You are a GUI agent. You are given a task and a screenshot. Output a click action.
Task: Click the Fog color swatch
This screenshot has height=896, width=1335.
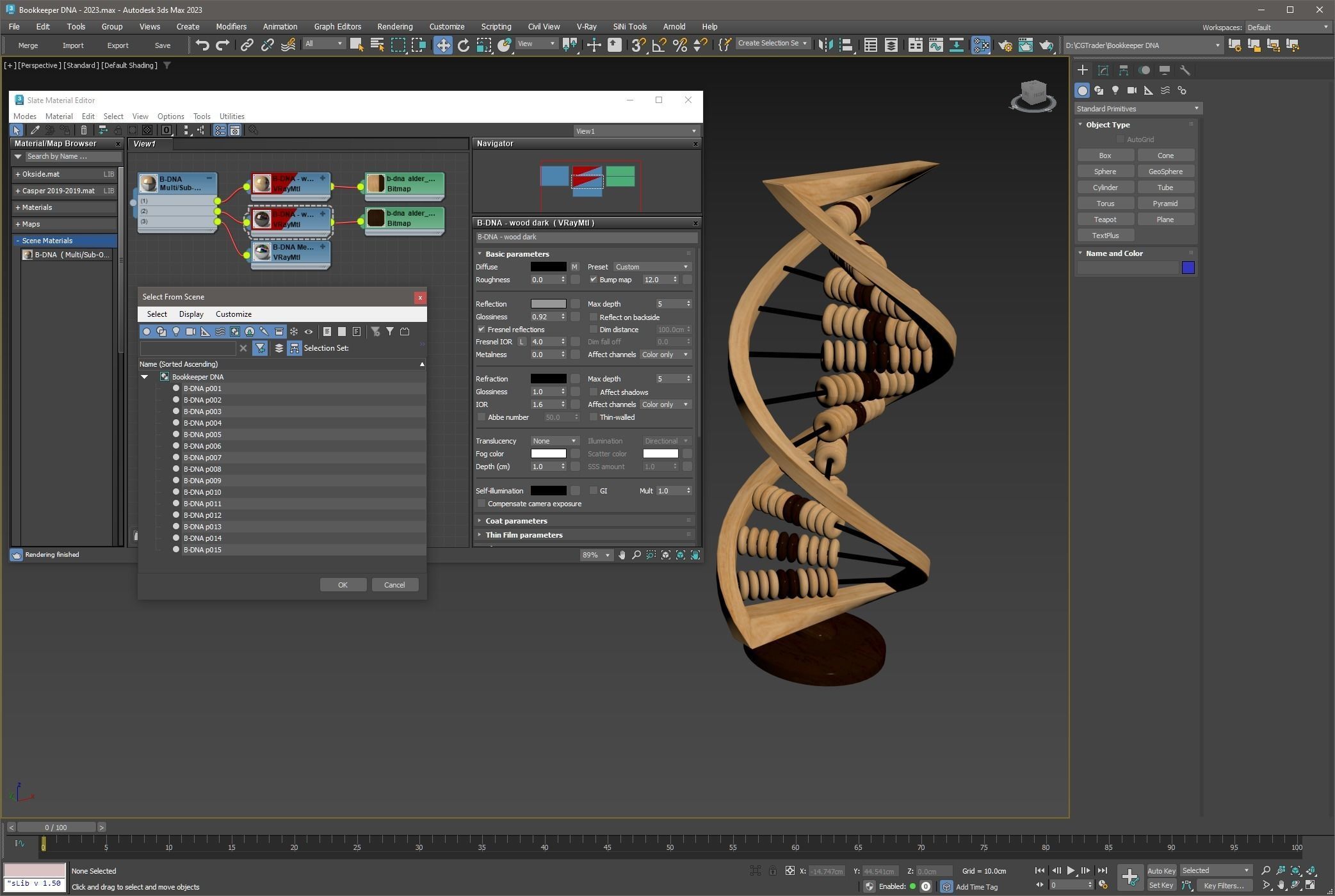548,454
